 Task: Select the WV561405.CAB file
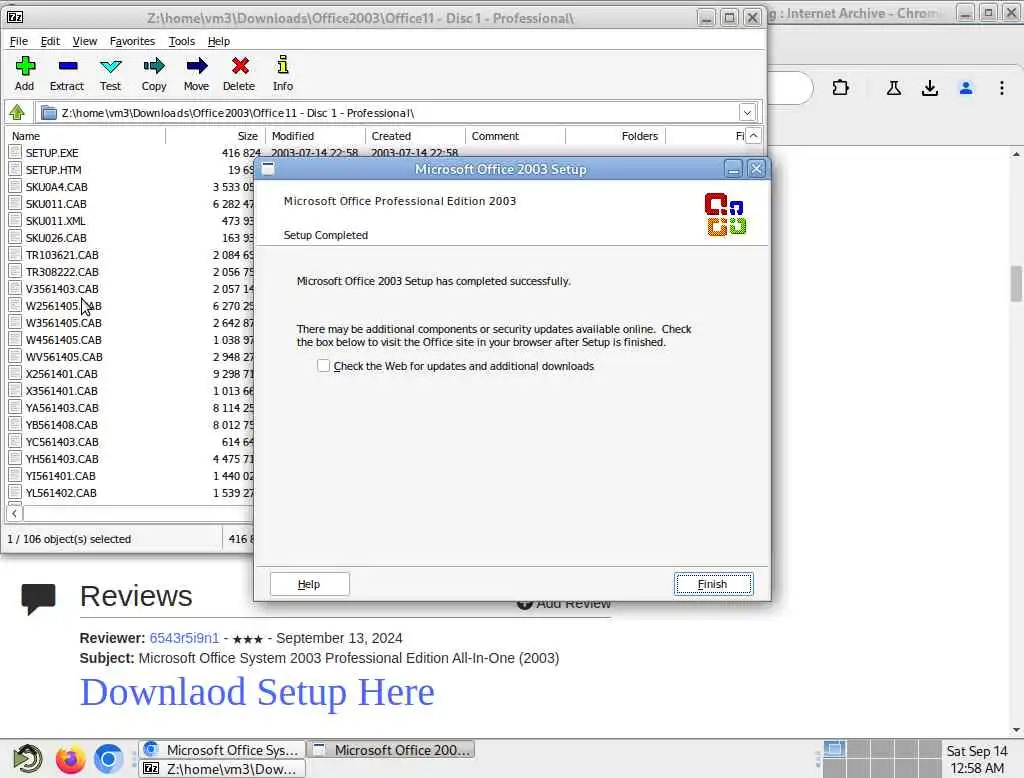click(x=64, y=357)
